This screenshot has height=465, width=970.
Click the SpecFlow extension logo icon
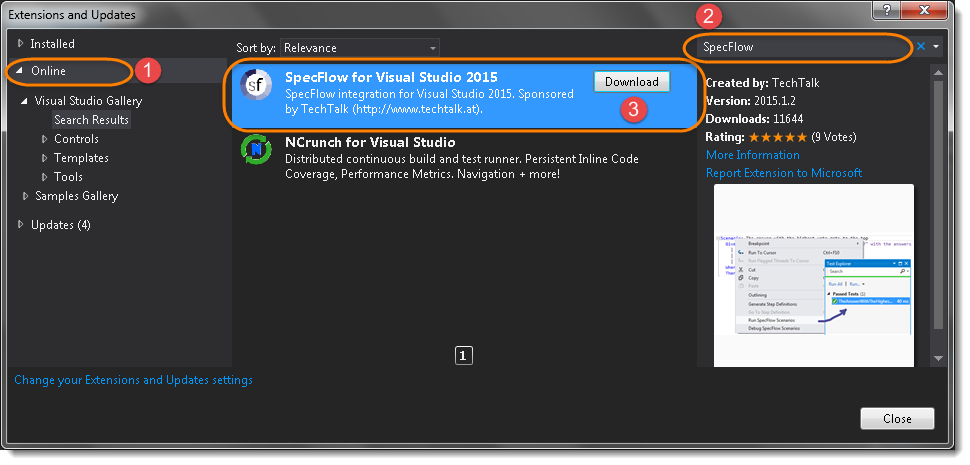255,85
